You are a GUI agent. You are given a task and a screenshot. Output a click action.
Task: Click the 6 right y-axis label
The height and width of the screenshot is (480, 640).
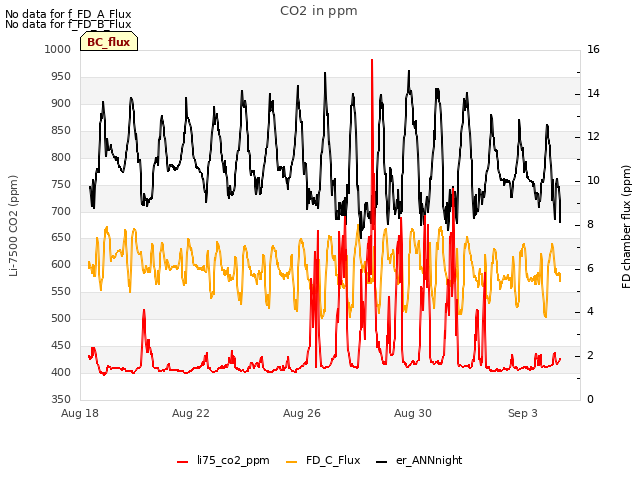(x=590, y=268)
